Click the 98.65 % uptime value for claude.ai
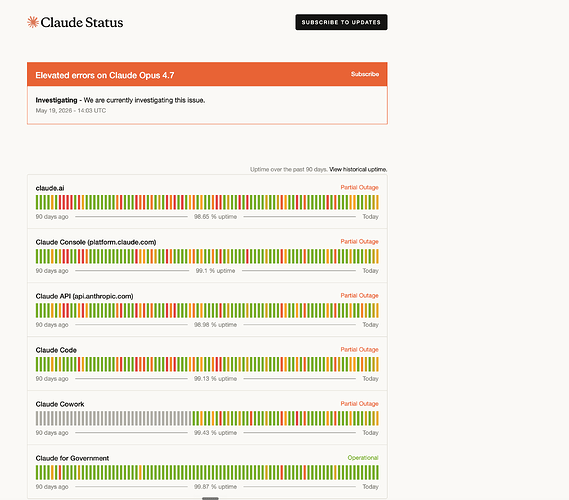The width and height of the screenshot is (569, 500). [215, 217]
